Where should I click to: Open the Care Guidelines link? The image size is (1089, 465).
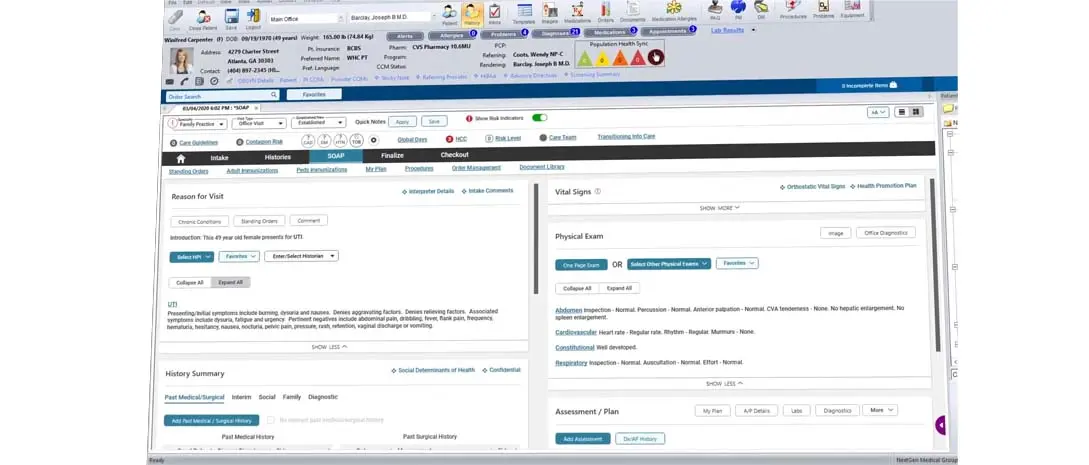click(199, 142)
